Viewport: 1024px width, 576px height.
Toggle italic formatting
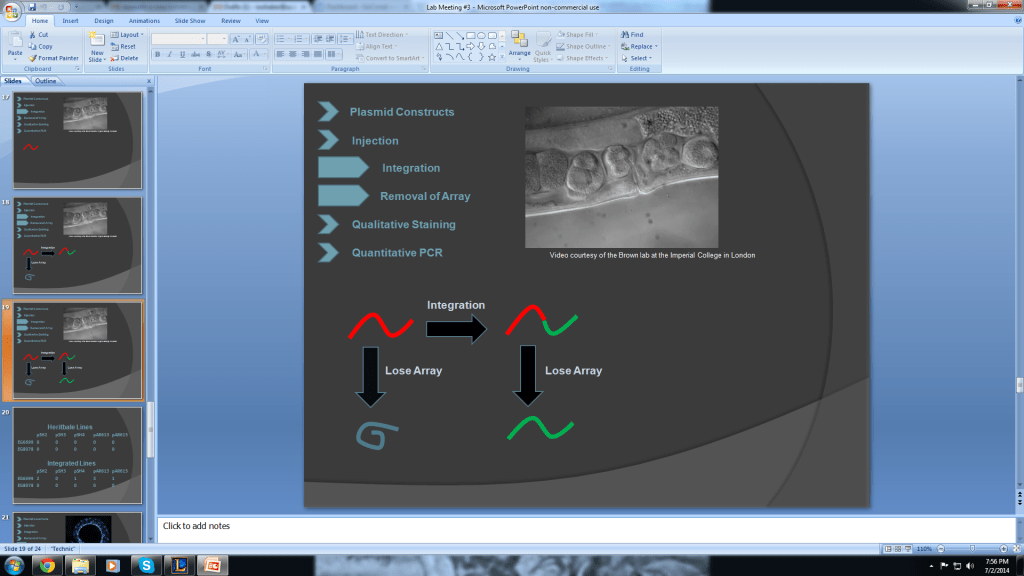coord(169,53)
